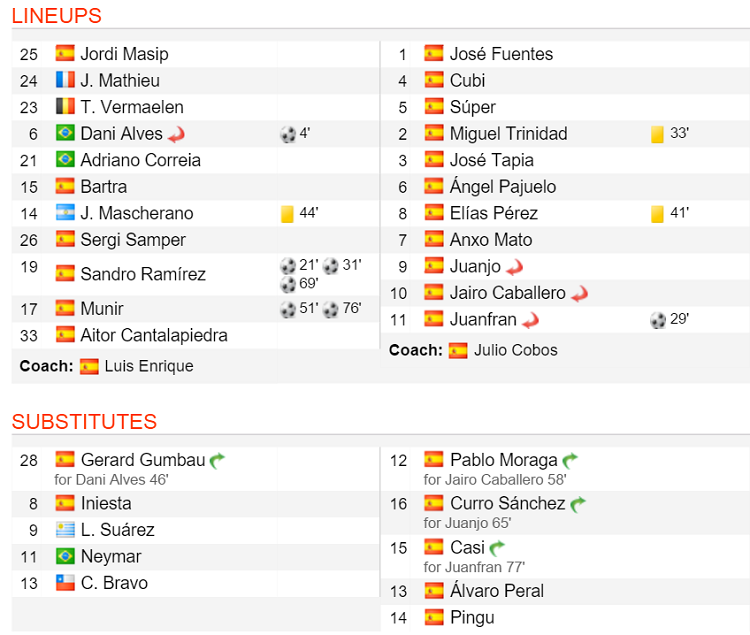Click the Belgium flag next to T. Vermaelen

click(x=65, y=107)
